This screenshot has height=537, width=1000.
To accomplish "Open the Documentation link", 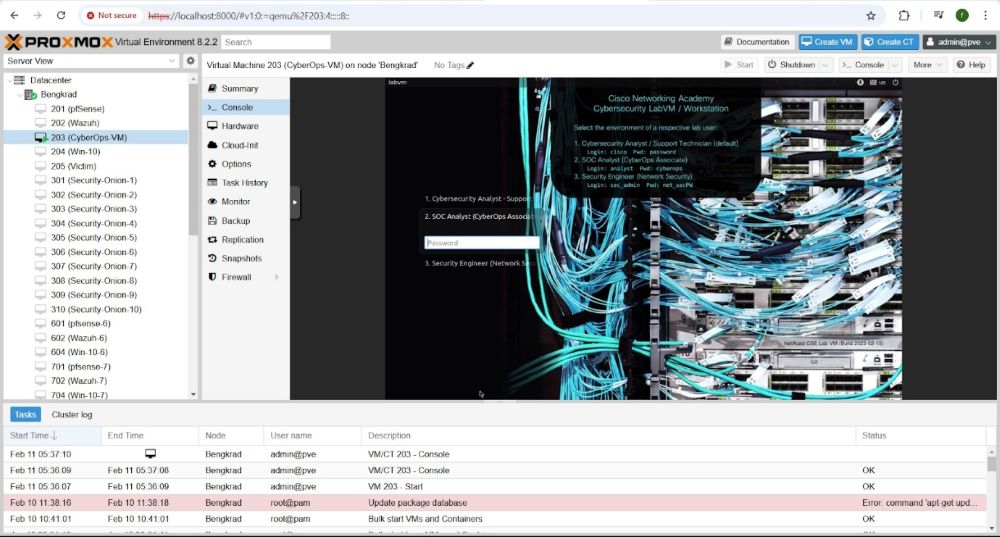I will click(x=757, y=42).
